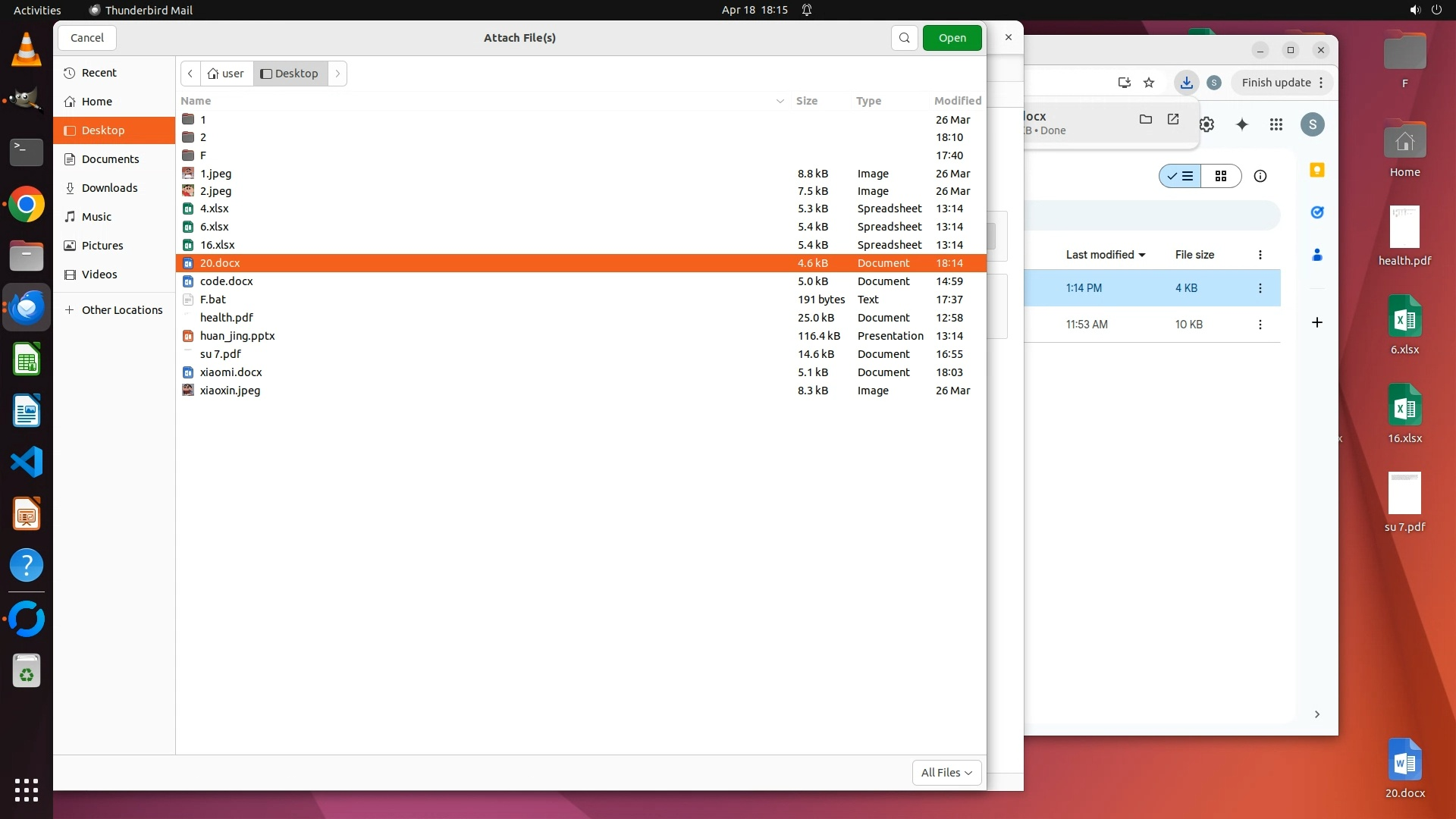Switch Drive to list layout
Screen dimensions: 1456x819
tap(1181, 176)
